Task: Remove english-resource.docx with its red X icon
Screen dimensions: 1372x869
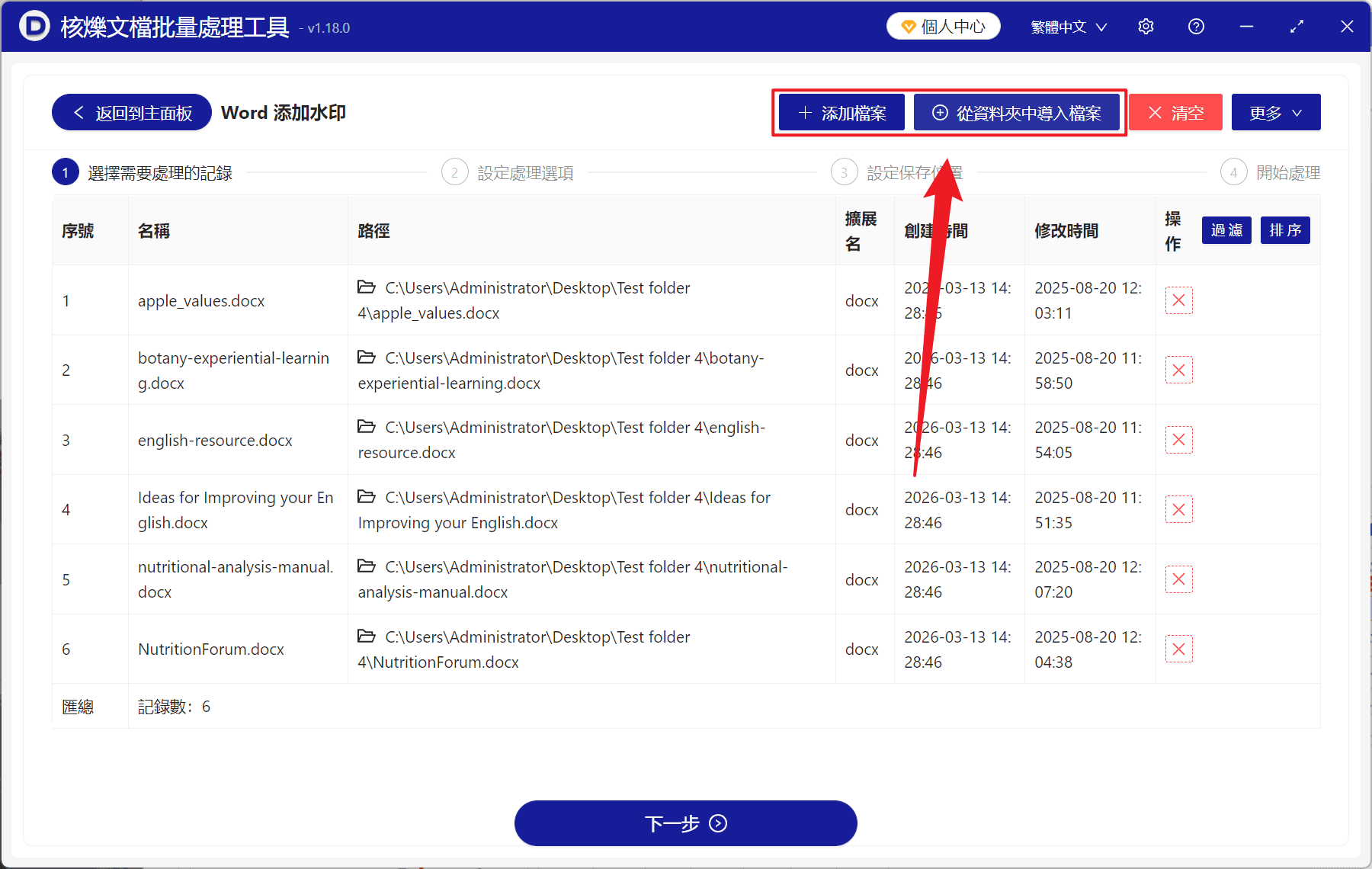Action: click(1178, 440)
